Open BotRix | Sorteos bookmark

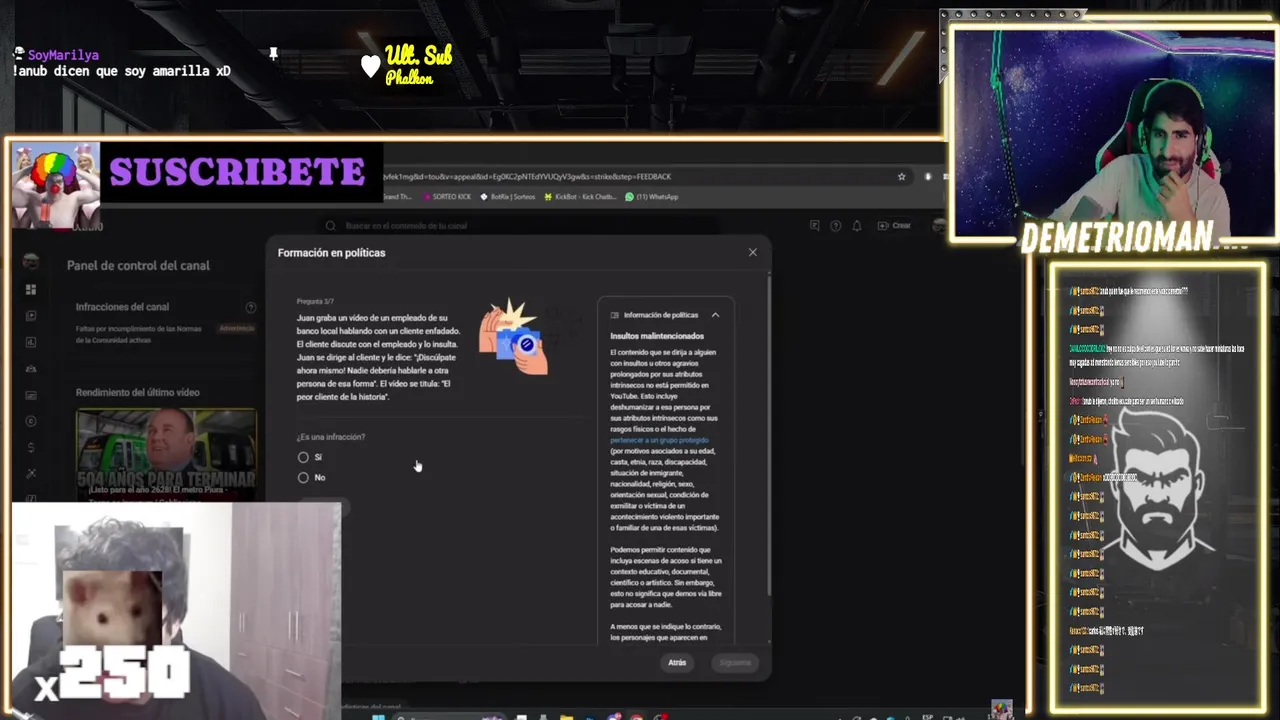tap(508, 197)
